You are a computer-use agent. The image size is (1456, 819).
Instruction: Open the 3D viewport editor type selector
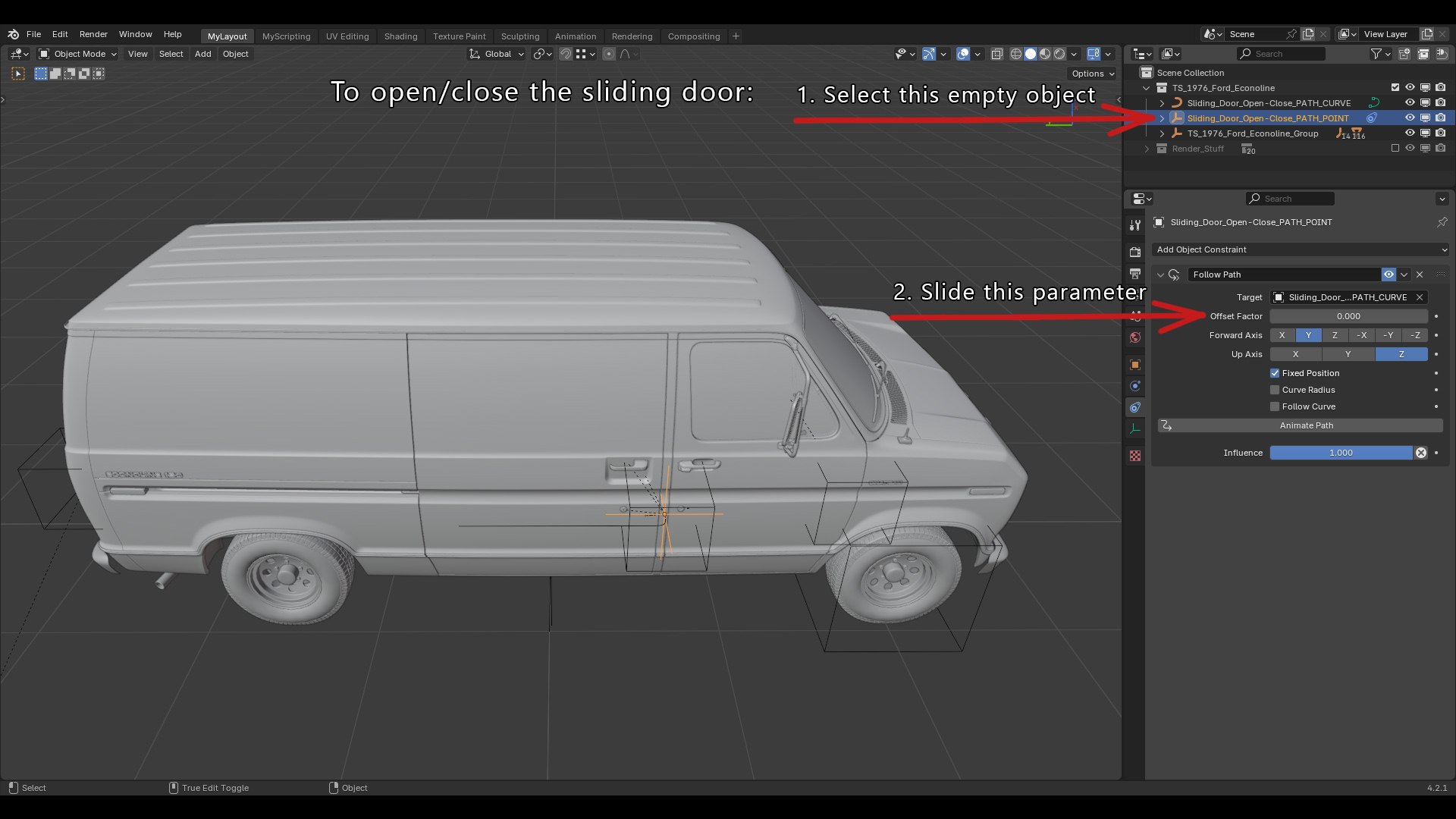click(x=20, y=54)
